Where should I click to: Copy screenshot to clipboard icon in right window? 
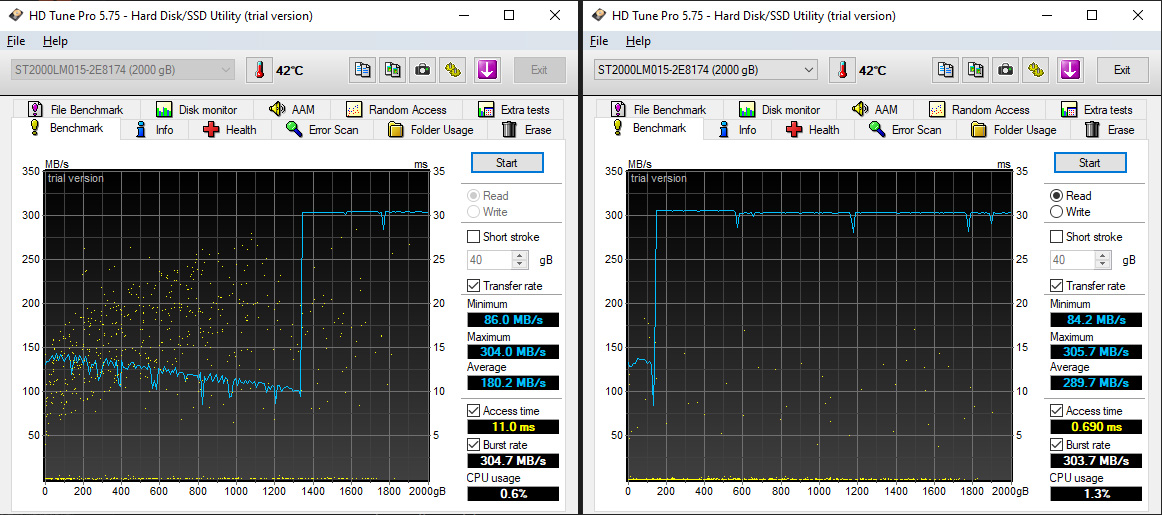[976, 70]
